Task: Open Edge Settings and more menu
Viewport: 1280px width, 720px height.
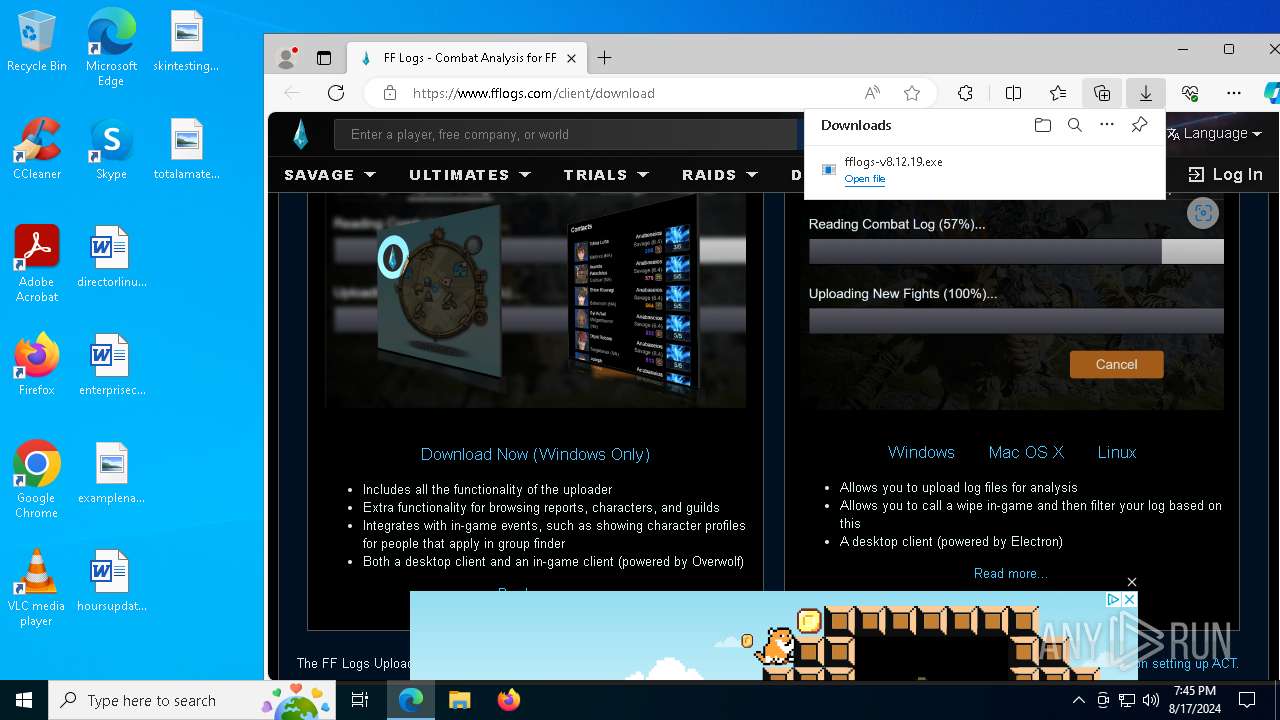Action: pos(1234,93)
